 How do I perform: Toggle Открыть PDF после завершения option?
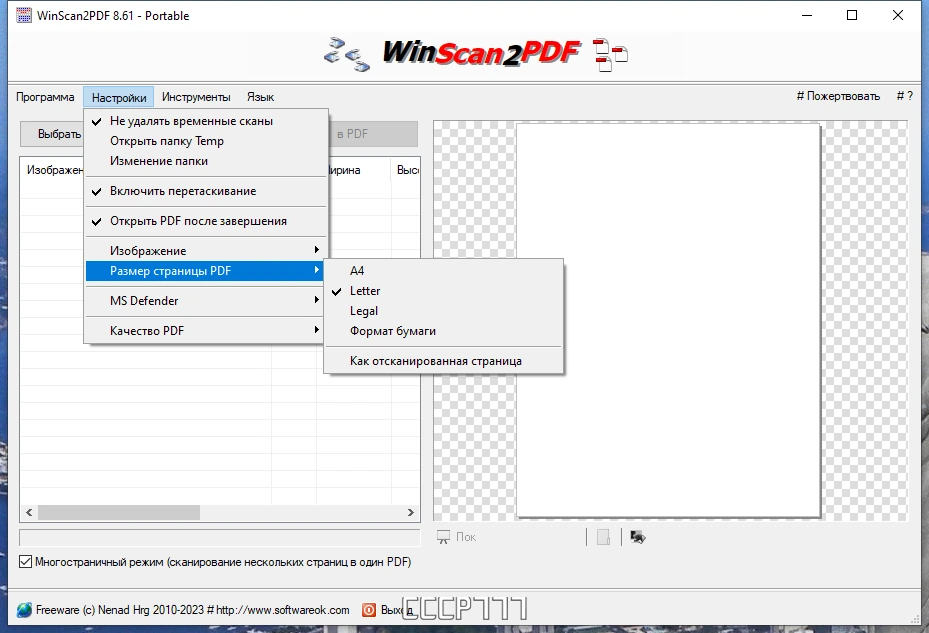coord(206,221)
